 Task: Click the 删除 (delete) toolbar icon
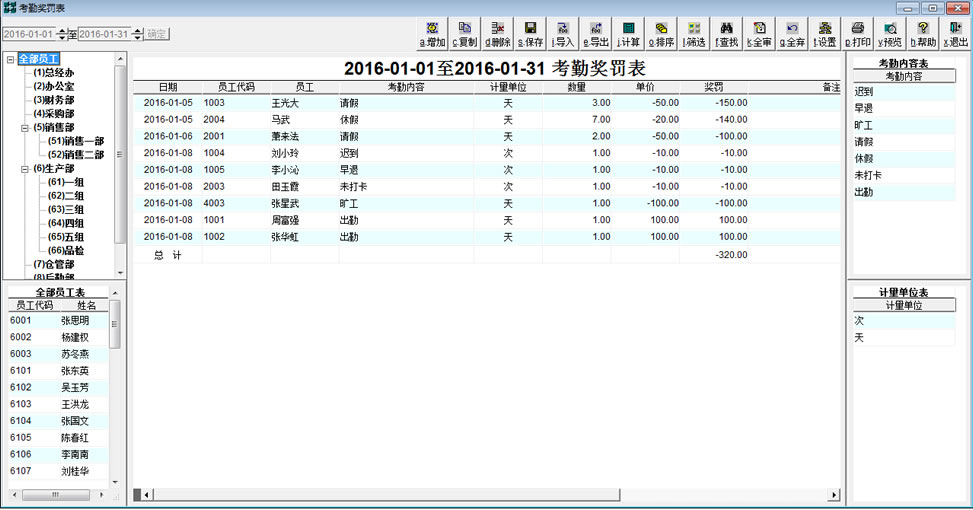[x=498, y=34]
